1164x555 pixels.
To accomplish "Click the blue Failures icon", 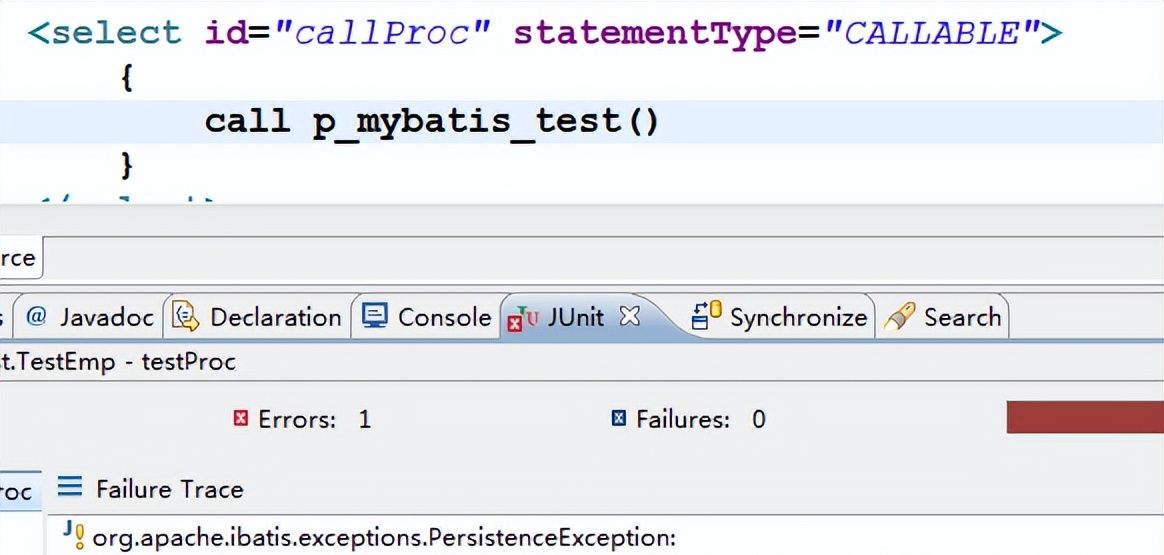I will point(619,418).
